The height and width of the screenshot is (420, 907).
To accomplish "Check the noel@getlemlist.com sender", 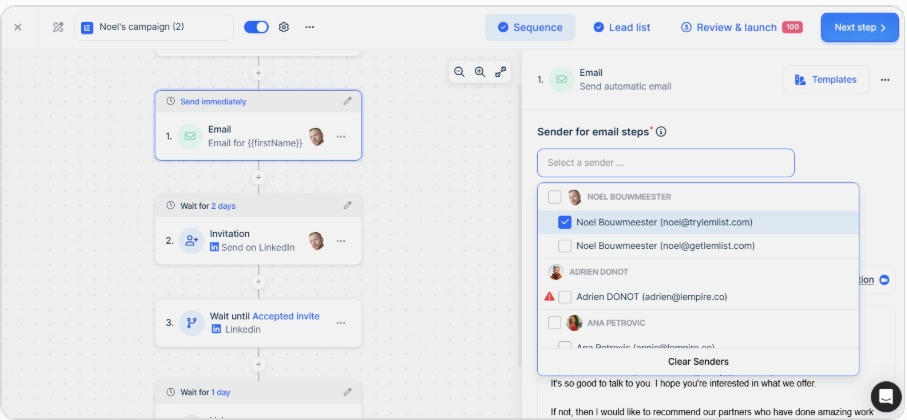I will point(565,246).
